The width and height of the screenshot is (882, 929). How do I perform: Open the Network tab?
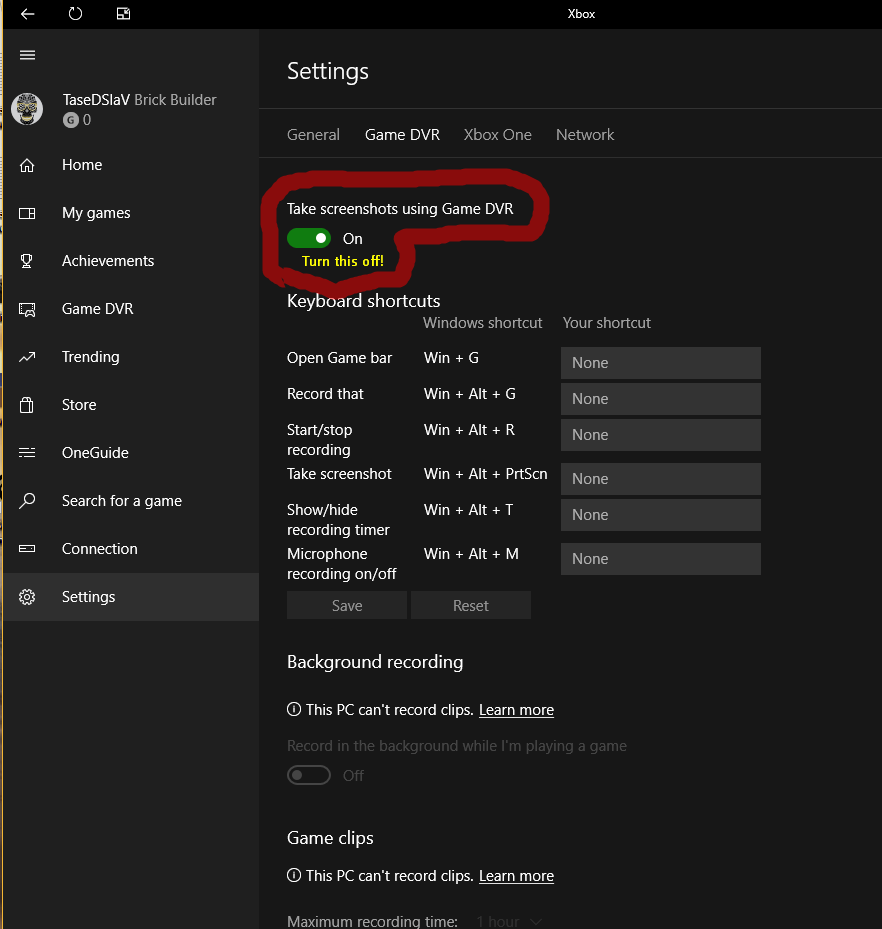[x=585, y=135]
